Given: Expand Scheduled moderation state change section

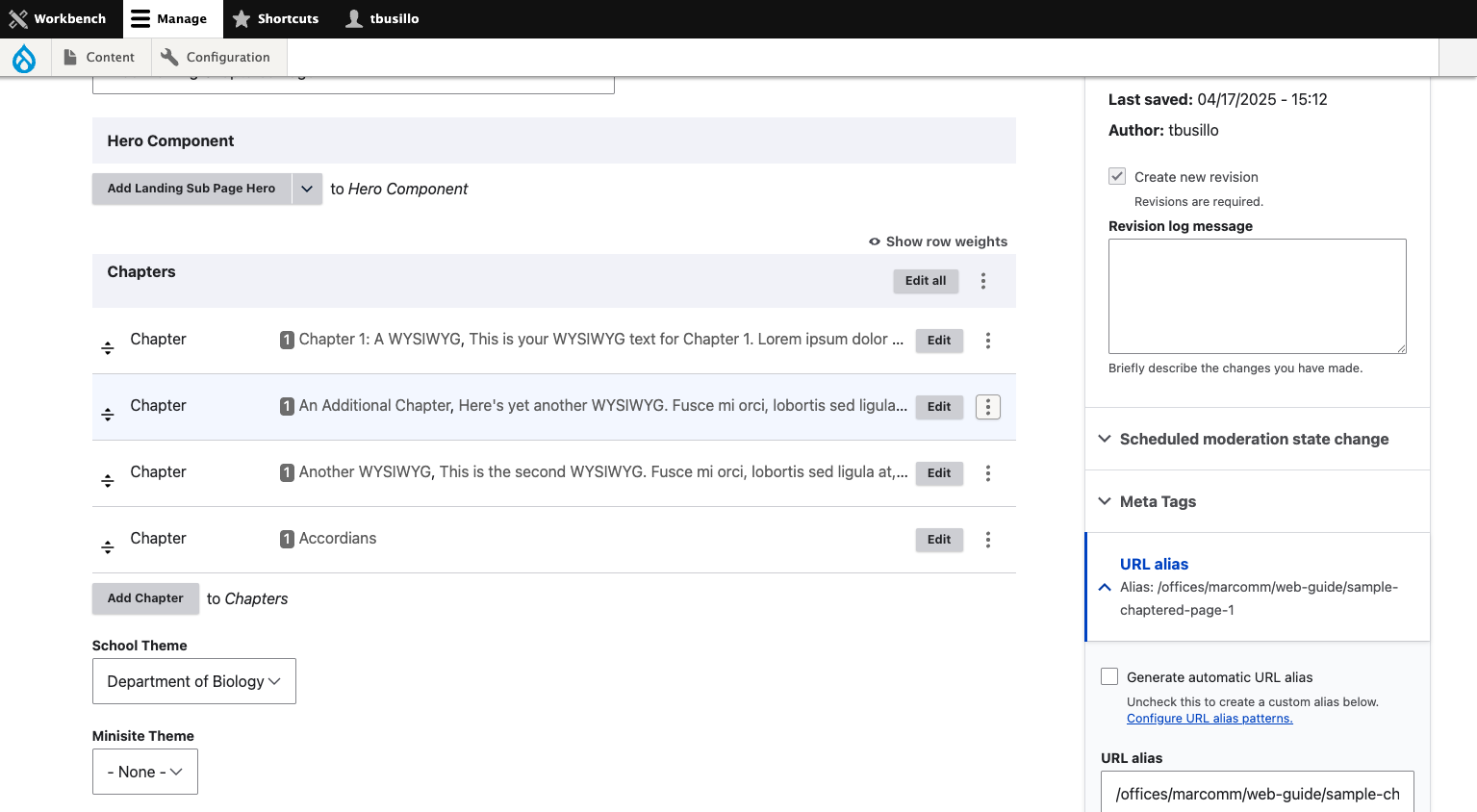Looking at the screenshot, I should 1257,439.
